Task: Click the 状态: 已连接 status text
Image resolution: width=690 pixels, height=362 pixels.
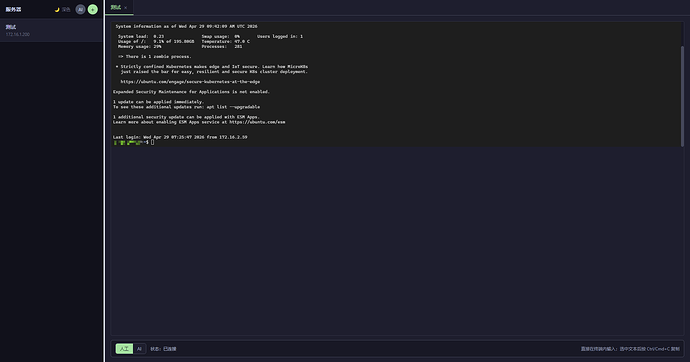Action: point(163,349)
